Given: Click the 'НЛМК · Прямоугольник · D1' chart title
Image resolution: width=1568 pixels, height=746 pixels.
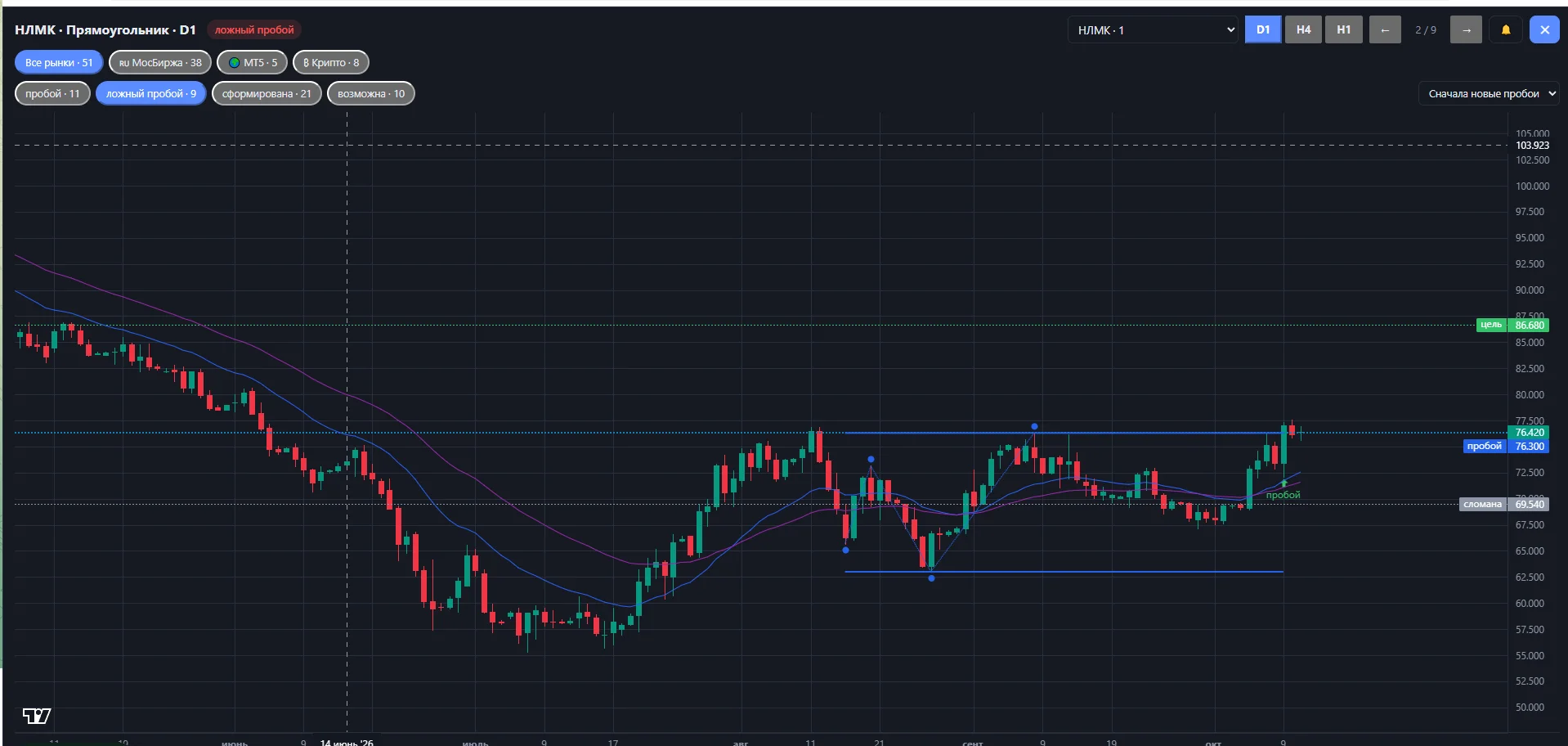Looking at the screenshot, I should pos(105,30).
